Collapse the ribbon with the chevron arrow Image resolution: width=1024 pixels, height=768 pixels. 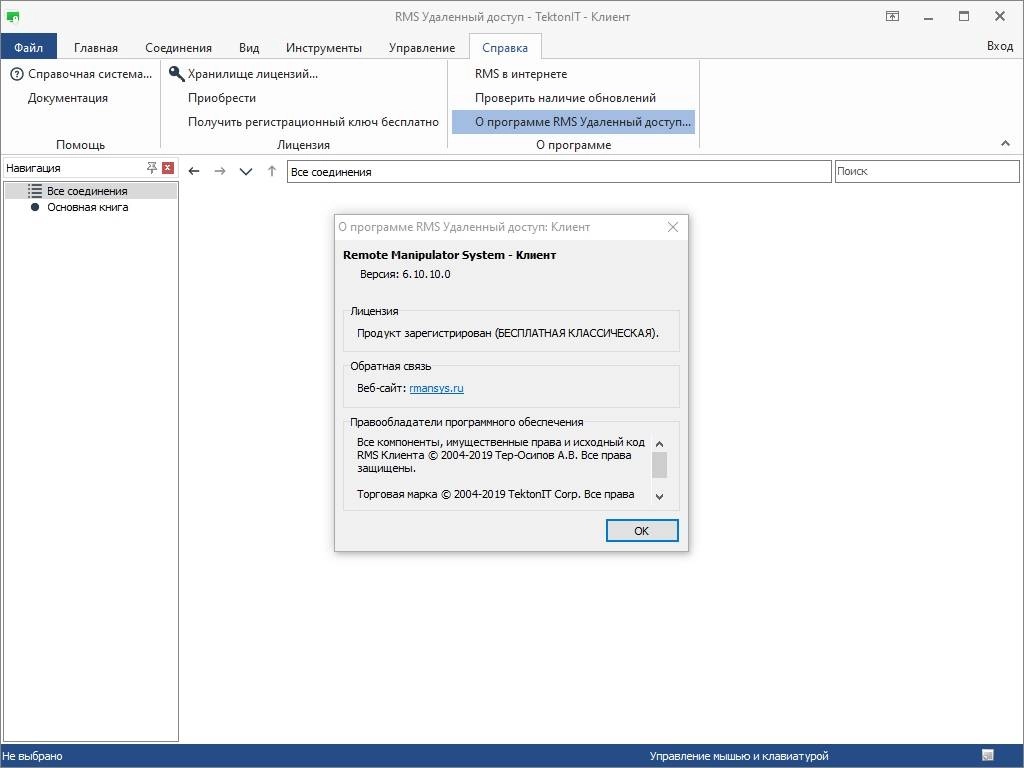pyautogui.click(x=1005, y=143)
